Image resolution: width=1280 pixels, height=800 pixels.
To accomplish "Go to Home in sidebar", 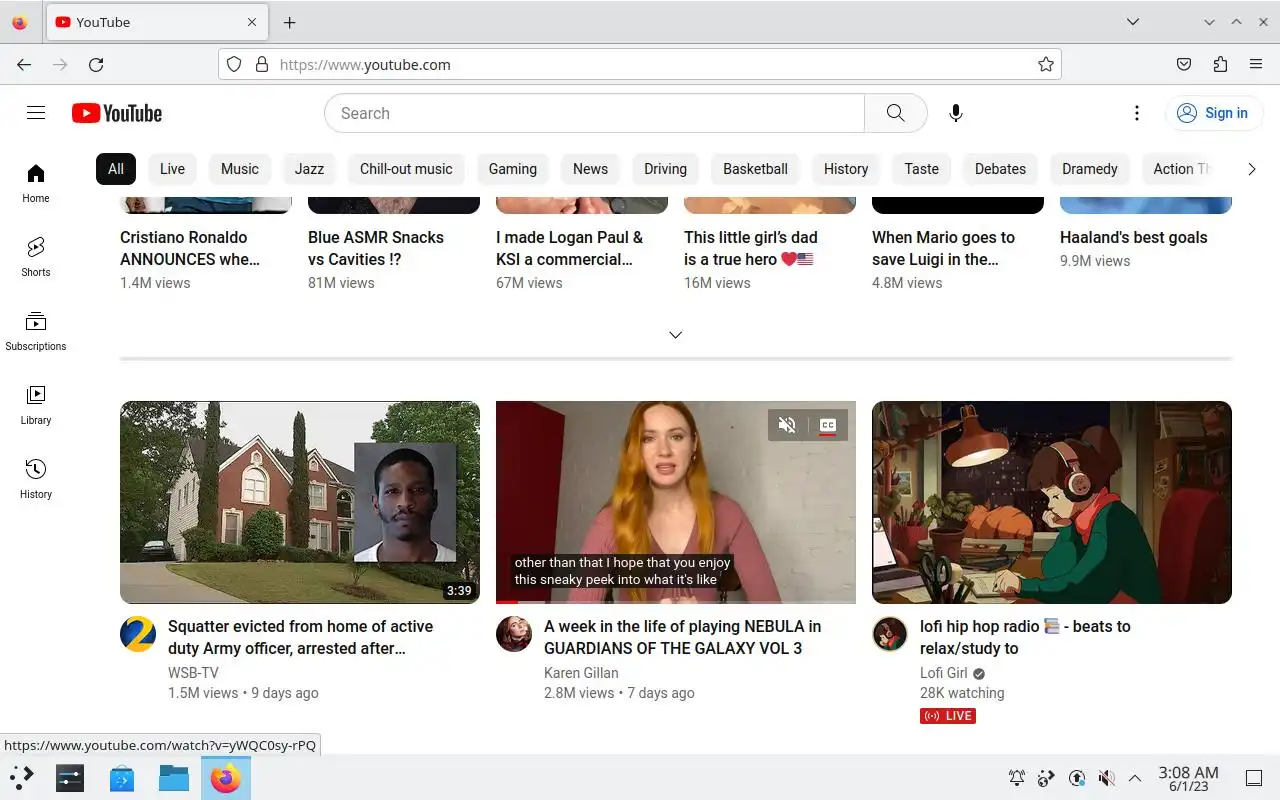I will point(36,183).
